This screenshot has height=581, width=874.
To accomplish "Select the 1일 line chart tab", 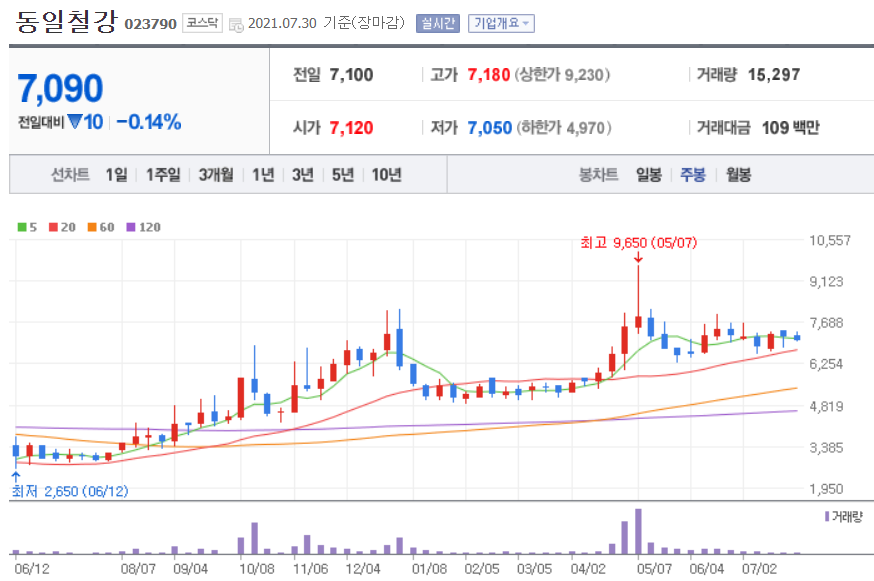I will 116,175.
